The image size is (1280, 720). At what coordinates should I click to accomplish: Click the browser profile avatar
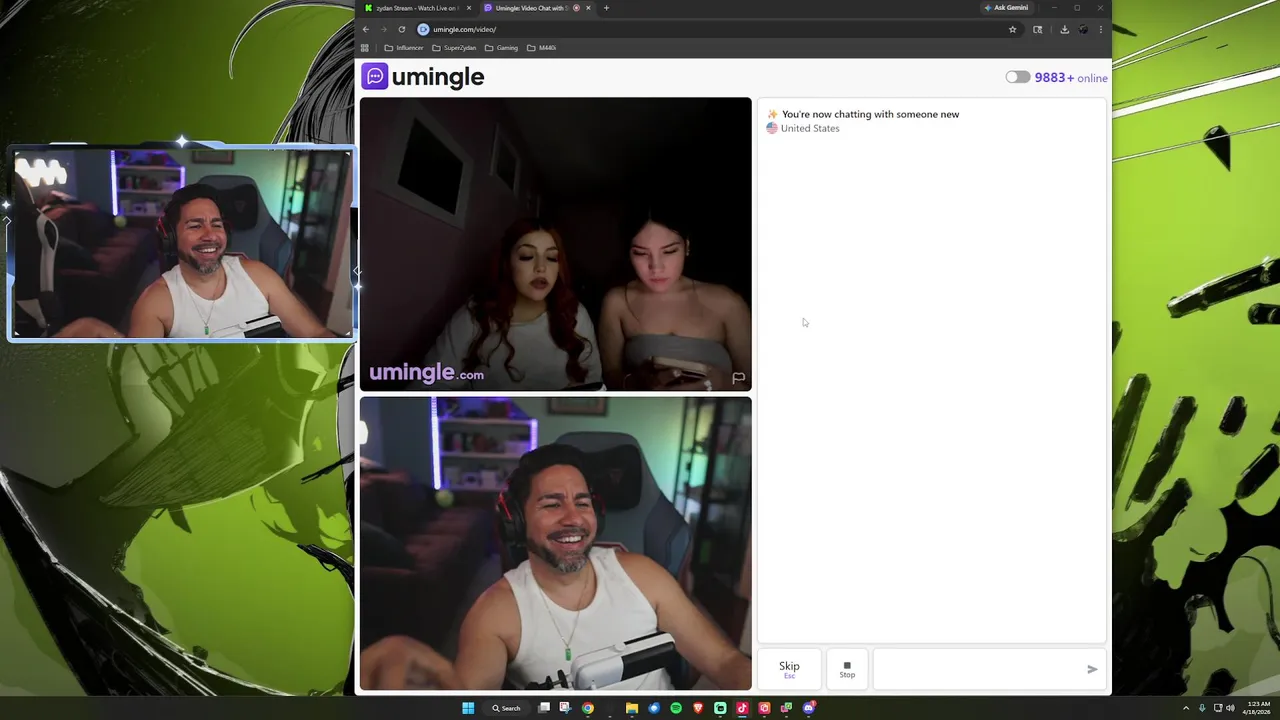1083,30
